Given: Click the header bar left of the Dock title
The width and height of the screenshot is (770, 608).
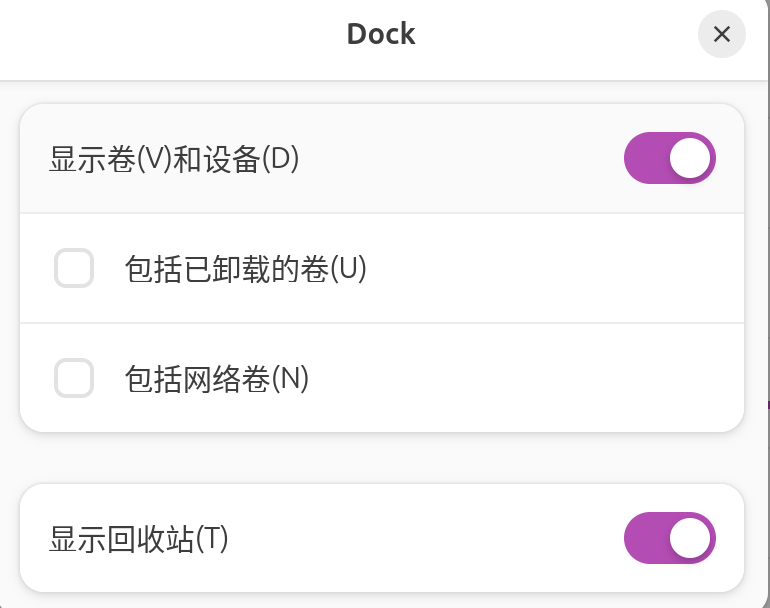Looking at the screenshot, I should pyautogui.click(x=172, y=39).
